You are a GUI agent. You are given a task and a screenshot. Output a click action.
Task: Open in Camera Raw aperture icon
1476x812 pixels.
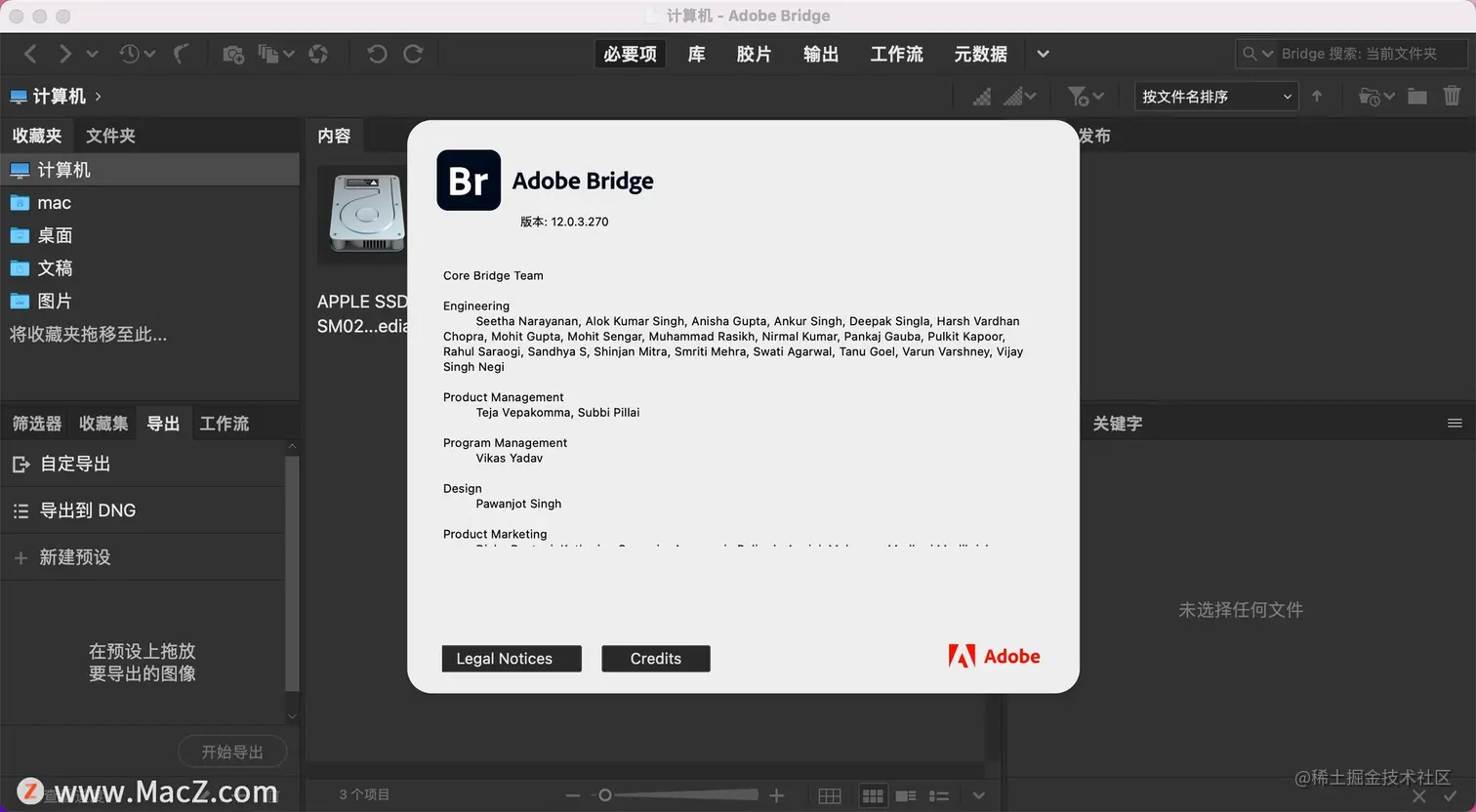click(x=318, y=54)
